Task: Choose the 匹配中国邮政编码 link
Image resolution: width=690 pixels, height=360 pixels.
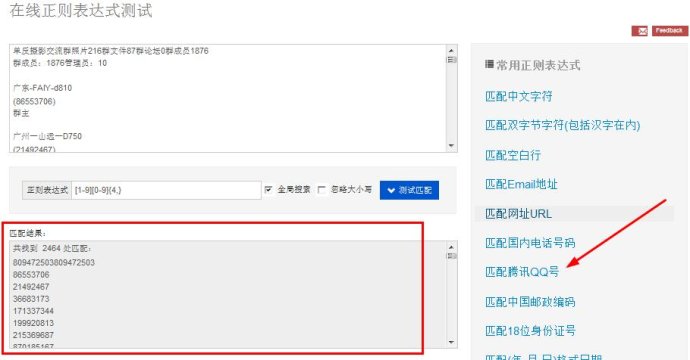Action: click(530, 302)
